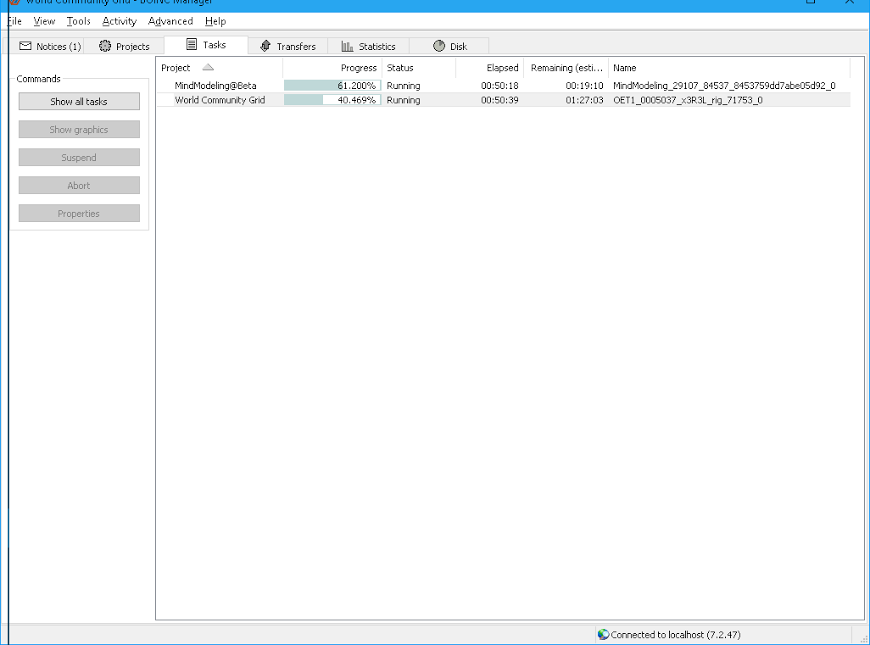Click the Transfers arrows icon
Screen dimensions: 870x645
265,46
